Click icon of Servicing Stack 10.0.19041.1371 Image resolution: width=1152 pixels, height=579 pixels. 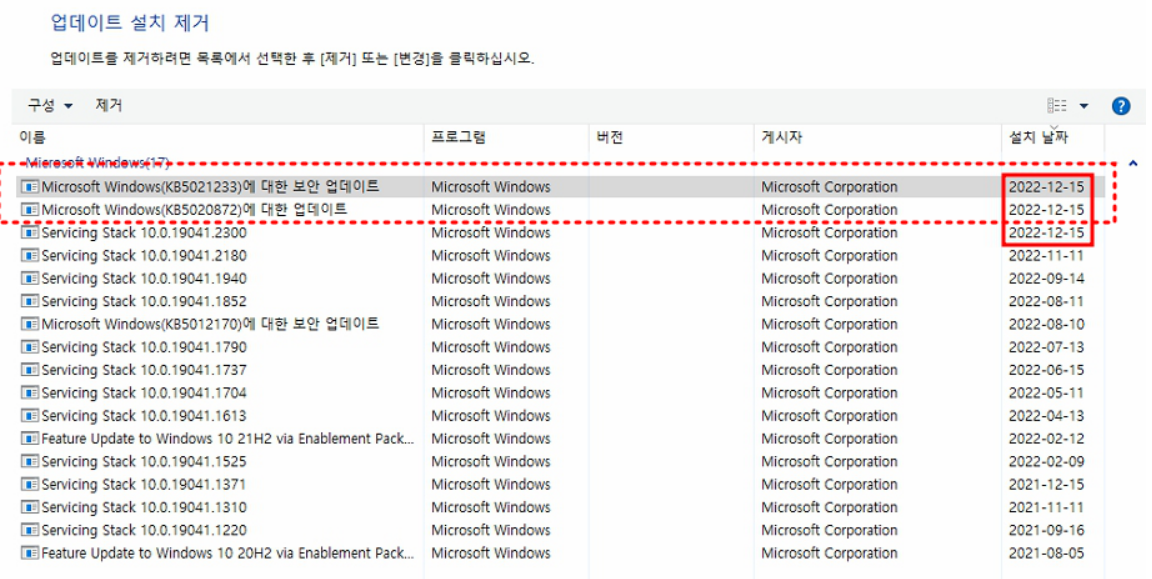tap(30, 484)
